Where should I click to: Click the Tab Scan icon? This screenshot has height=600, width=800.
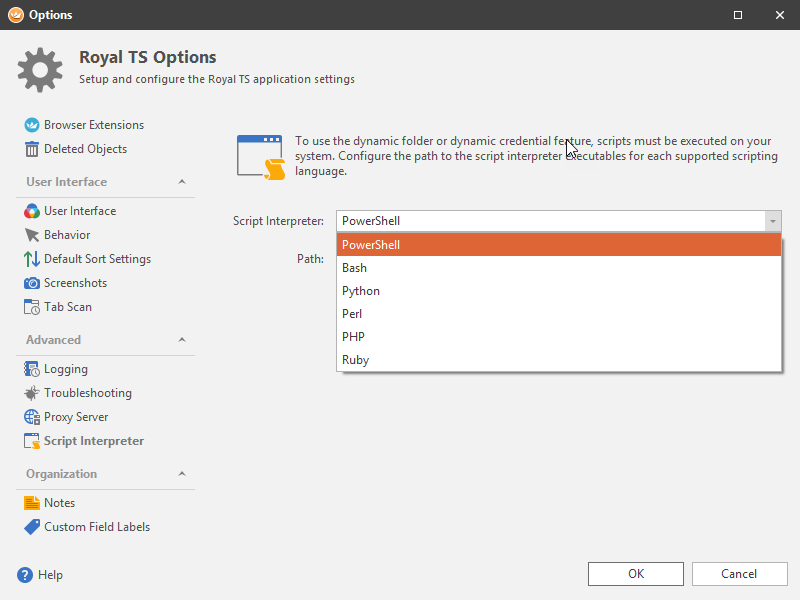tap(32, 307)
